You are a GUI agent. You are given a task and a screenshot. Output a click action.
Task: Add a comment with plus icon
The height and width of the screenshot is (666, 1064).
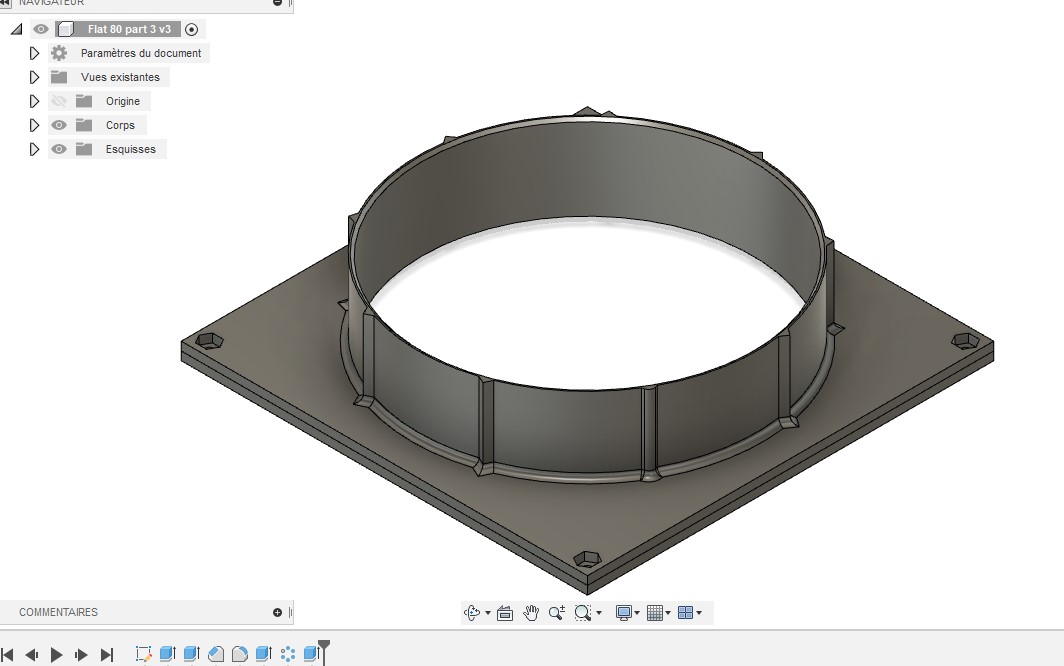(277, 612)
